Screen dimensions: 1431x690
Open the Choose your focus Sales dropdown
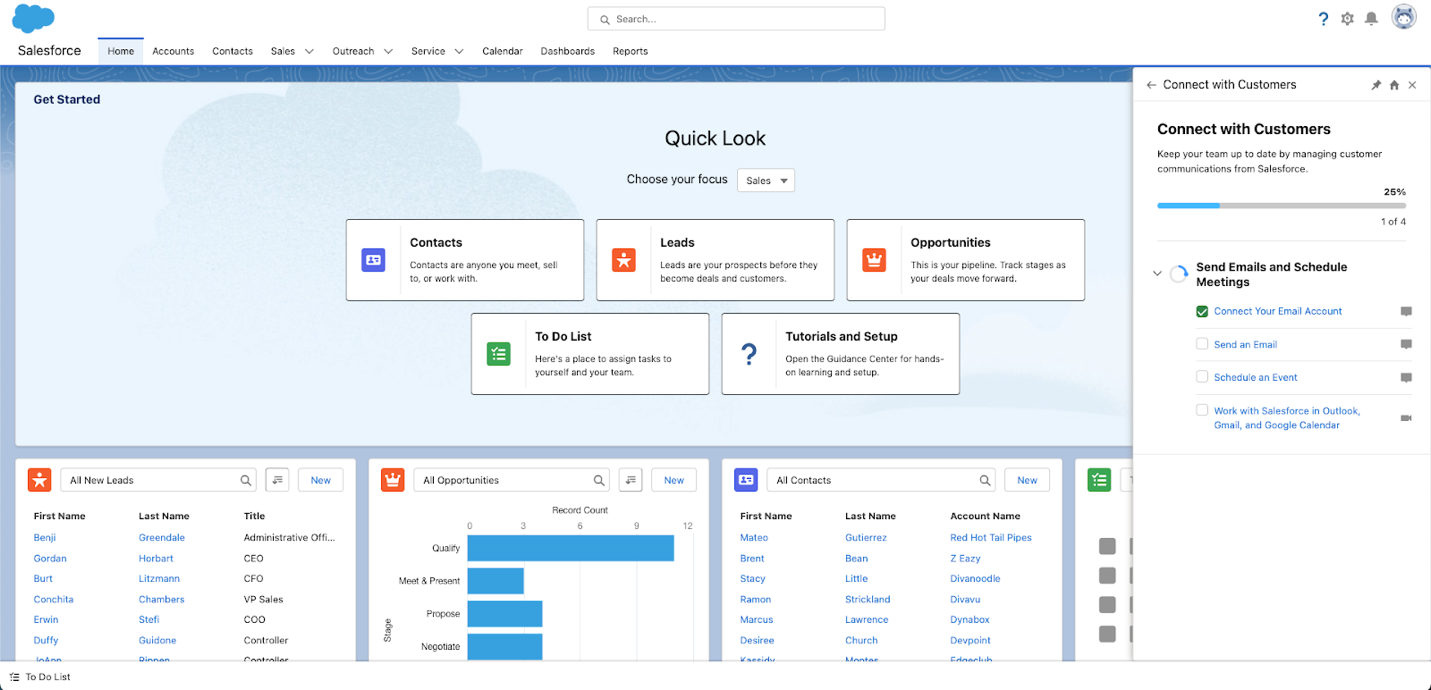[x=766, y=180]
